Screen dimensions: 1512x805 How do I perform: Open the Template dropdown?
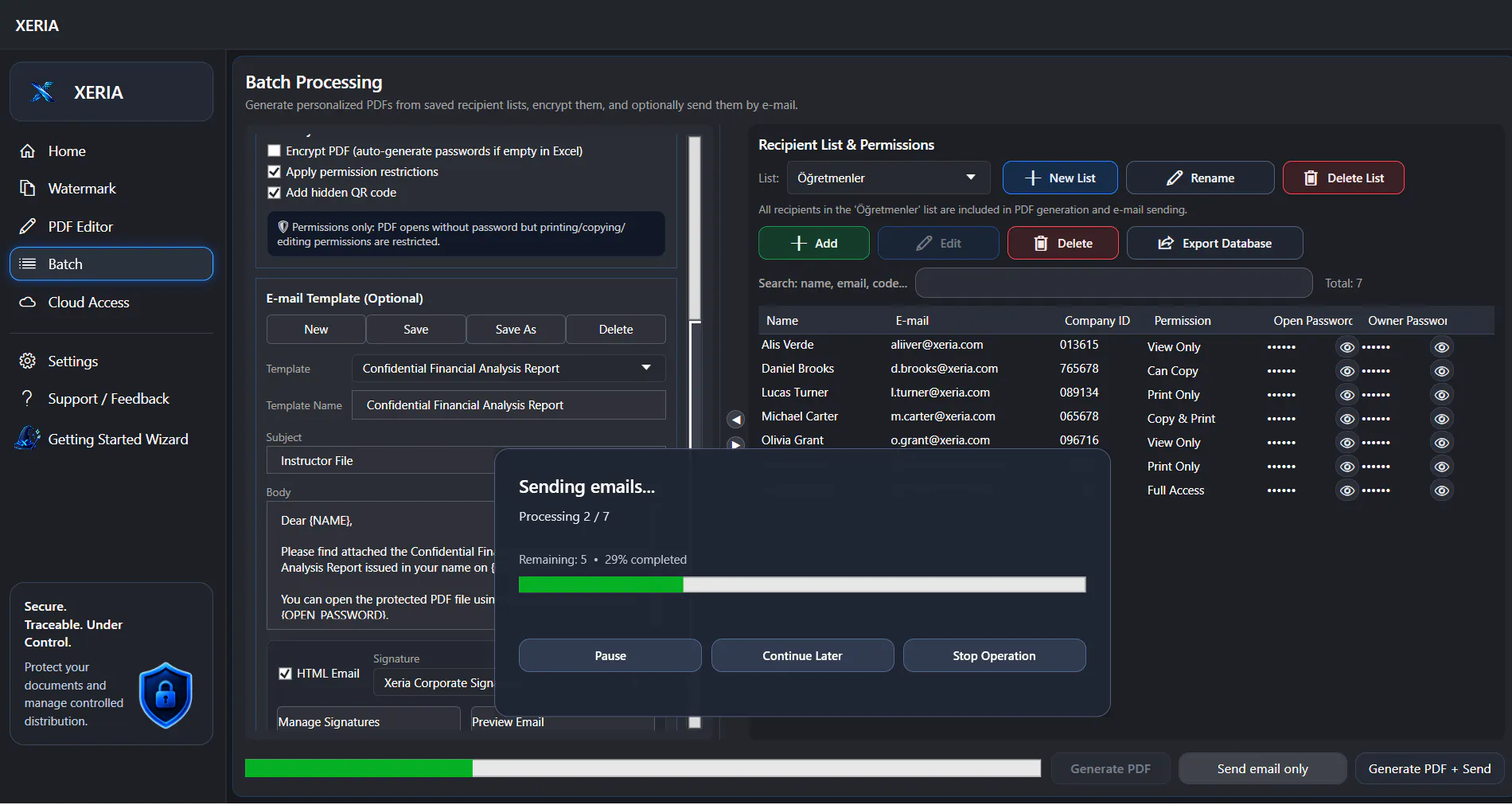(508, 368)
